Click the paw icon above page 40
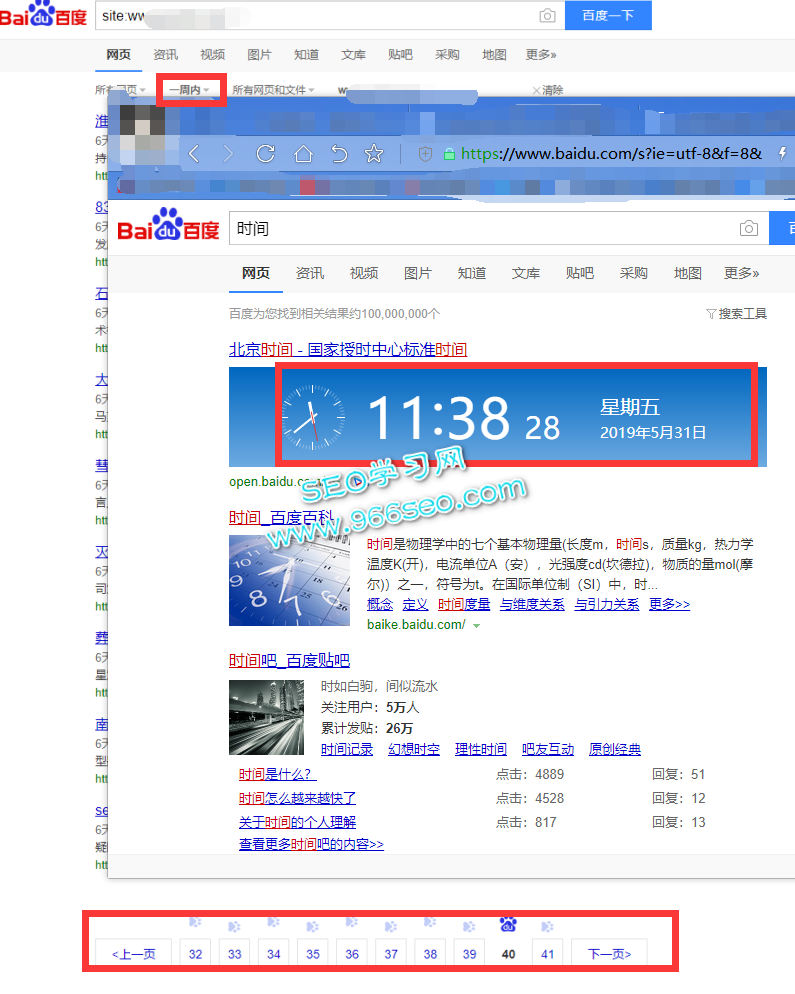 508,924
